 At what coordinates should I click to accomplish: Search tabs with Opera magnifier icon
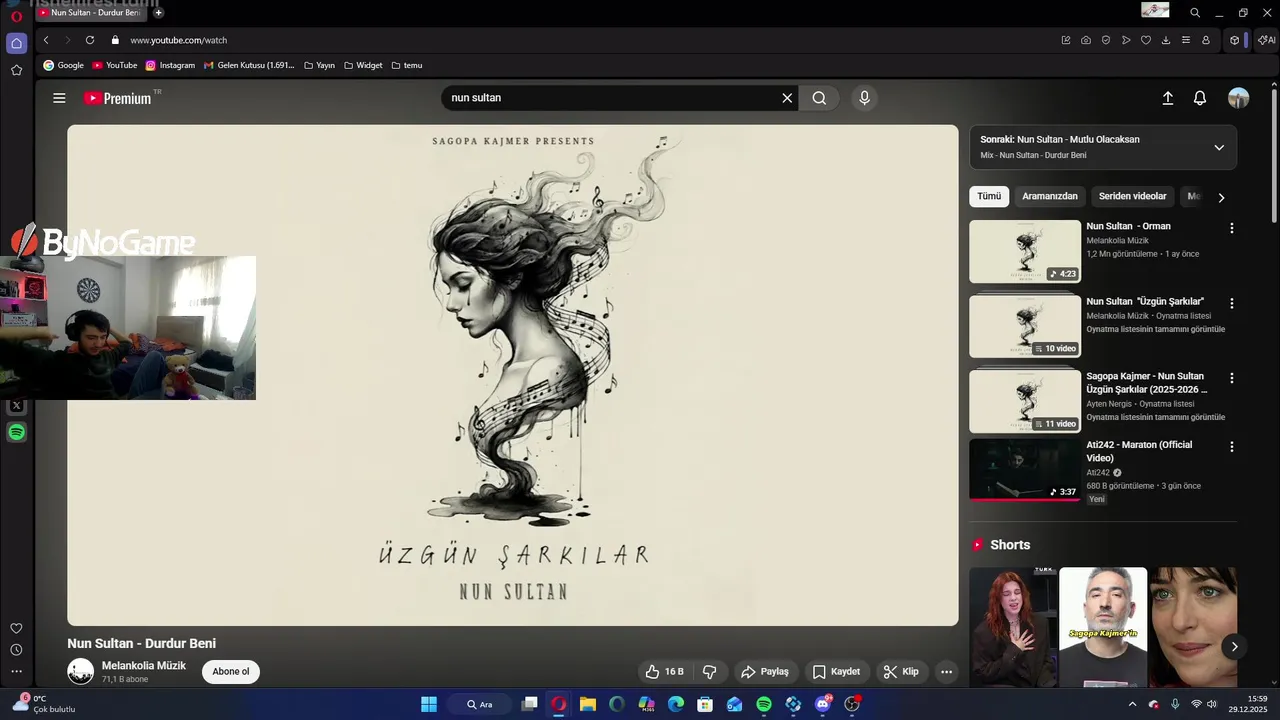(1195, 13)
